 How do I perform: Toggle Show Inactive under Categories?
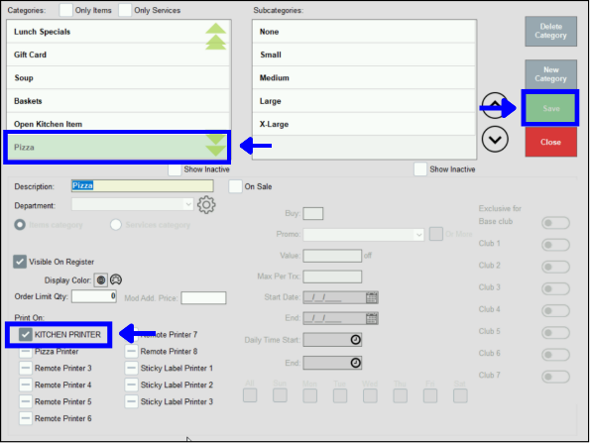pos(175,169)
